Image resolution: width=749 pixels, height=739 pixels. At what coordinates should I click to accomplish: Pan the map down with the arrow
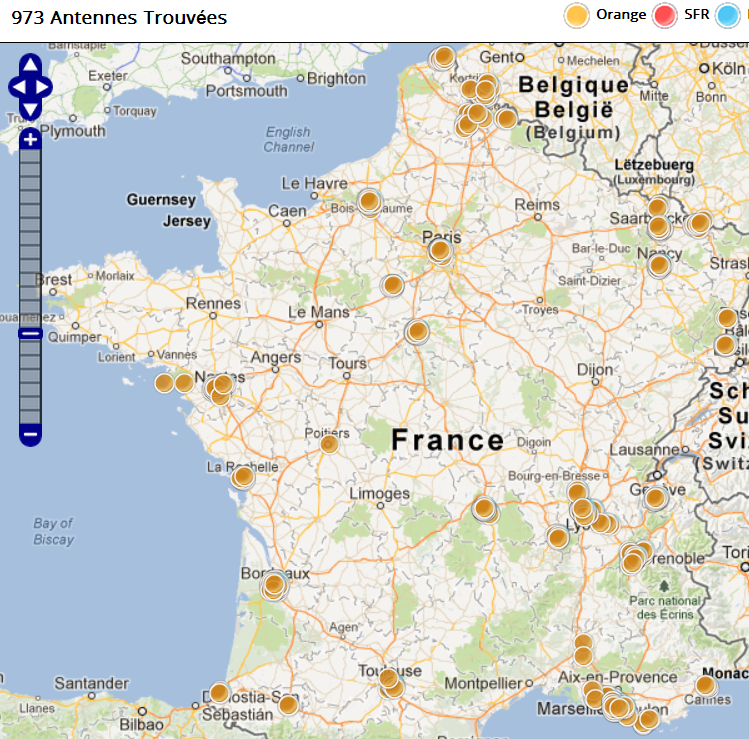(30, 110)
